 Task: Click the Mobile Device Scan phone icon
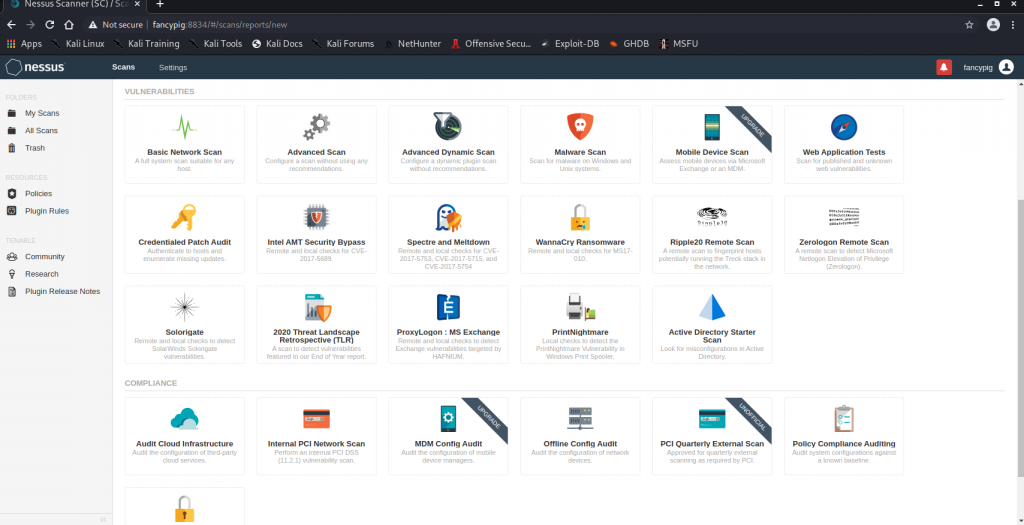pyautogui.click(x=712, y=127)
